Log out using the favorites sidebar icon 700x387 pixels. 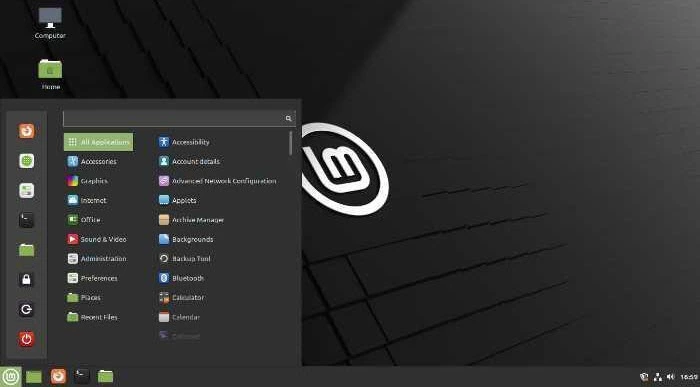(x=26, y=309)
